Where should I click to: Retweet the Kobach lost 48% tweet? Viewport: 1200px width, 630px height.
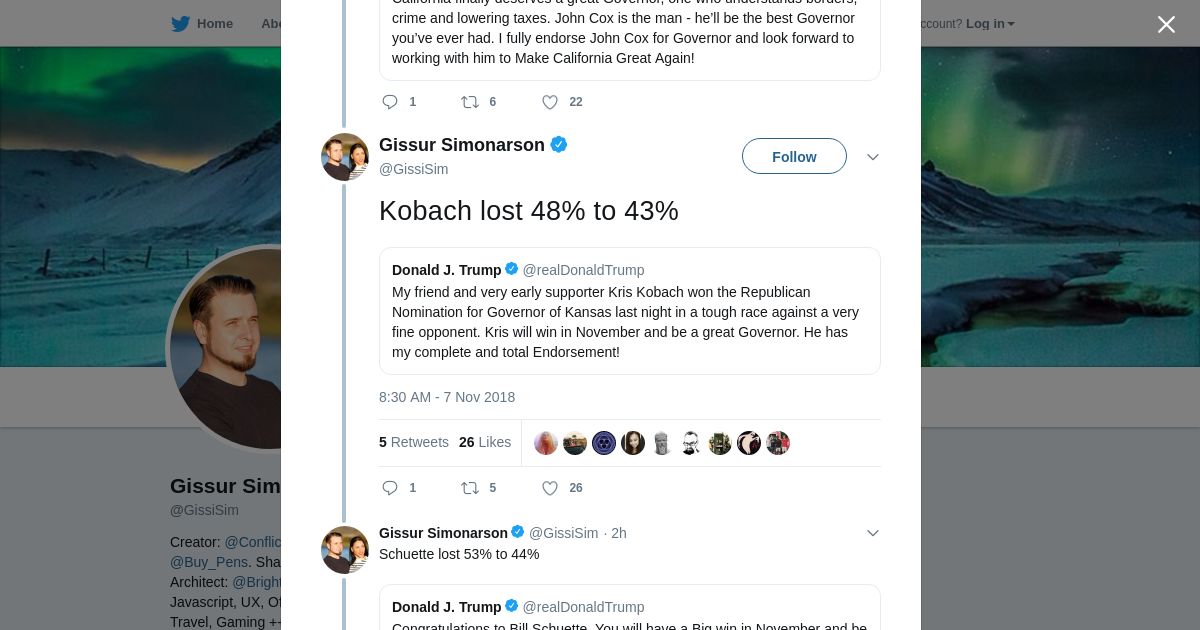point(470,488)
